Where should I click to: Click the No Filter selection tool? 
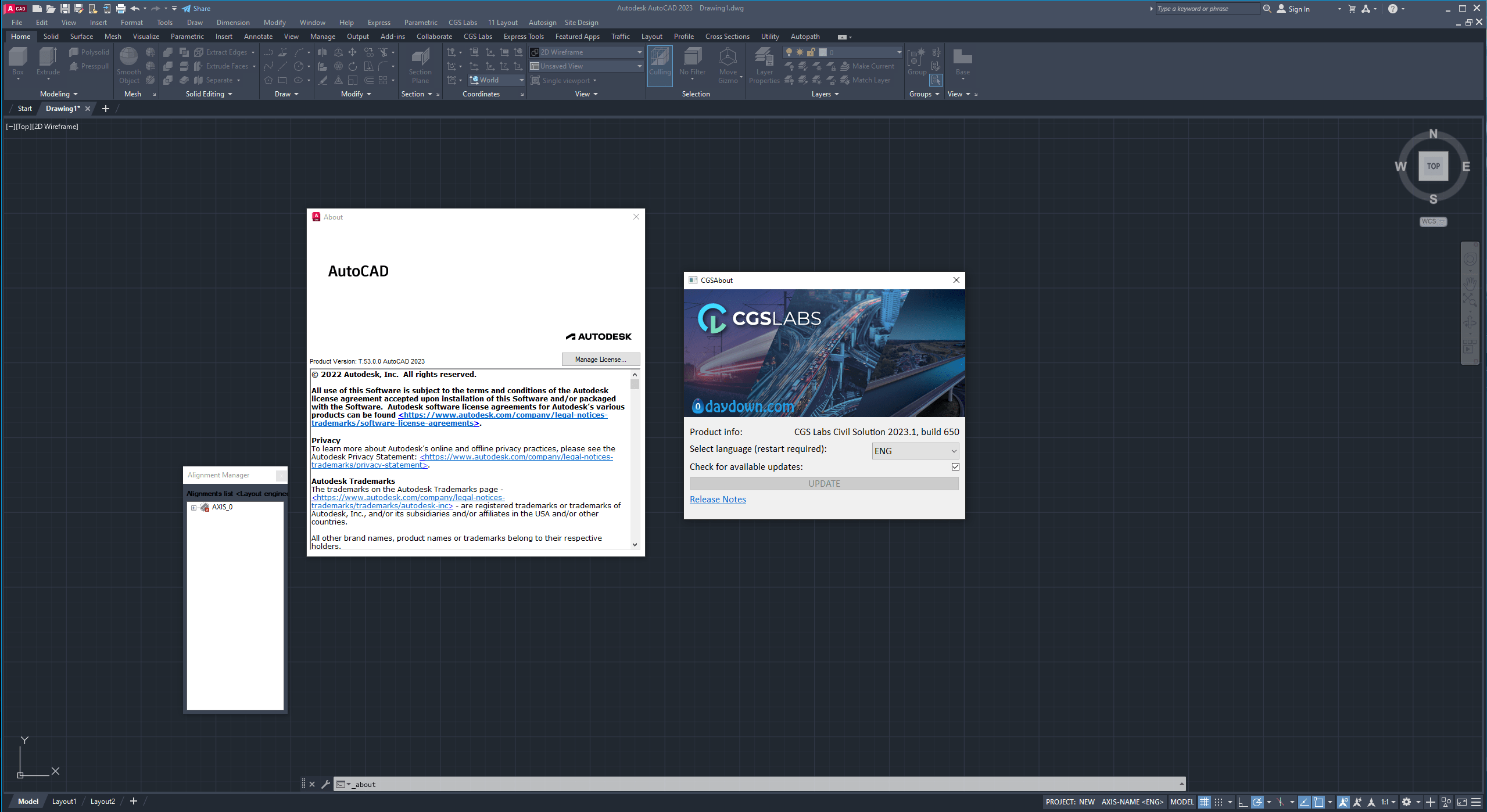(x=692, y=63)
